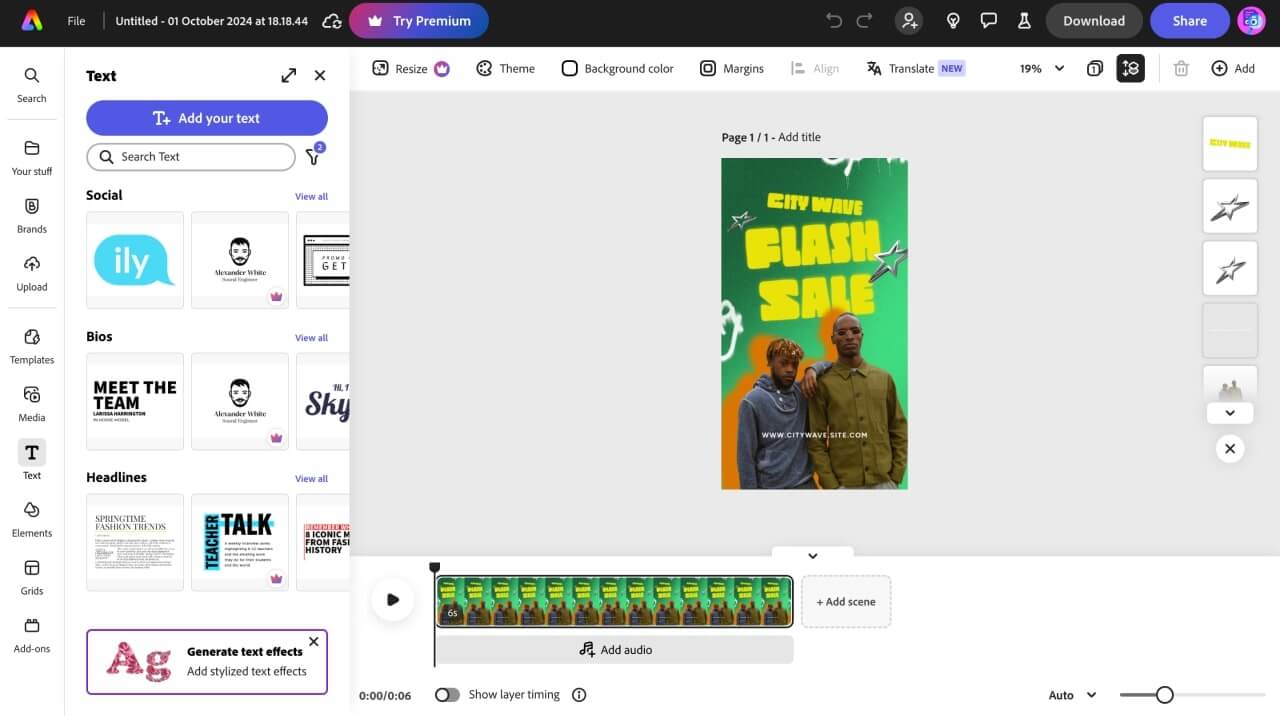Toggle Show layer timing switch

[x=447, y=695]
